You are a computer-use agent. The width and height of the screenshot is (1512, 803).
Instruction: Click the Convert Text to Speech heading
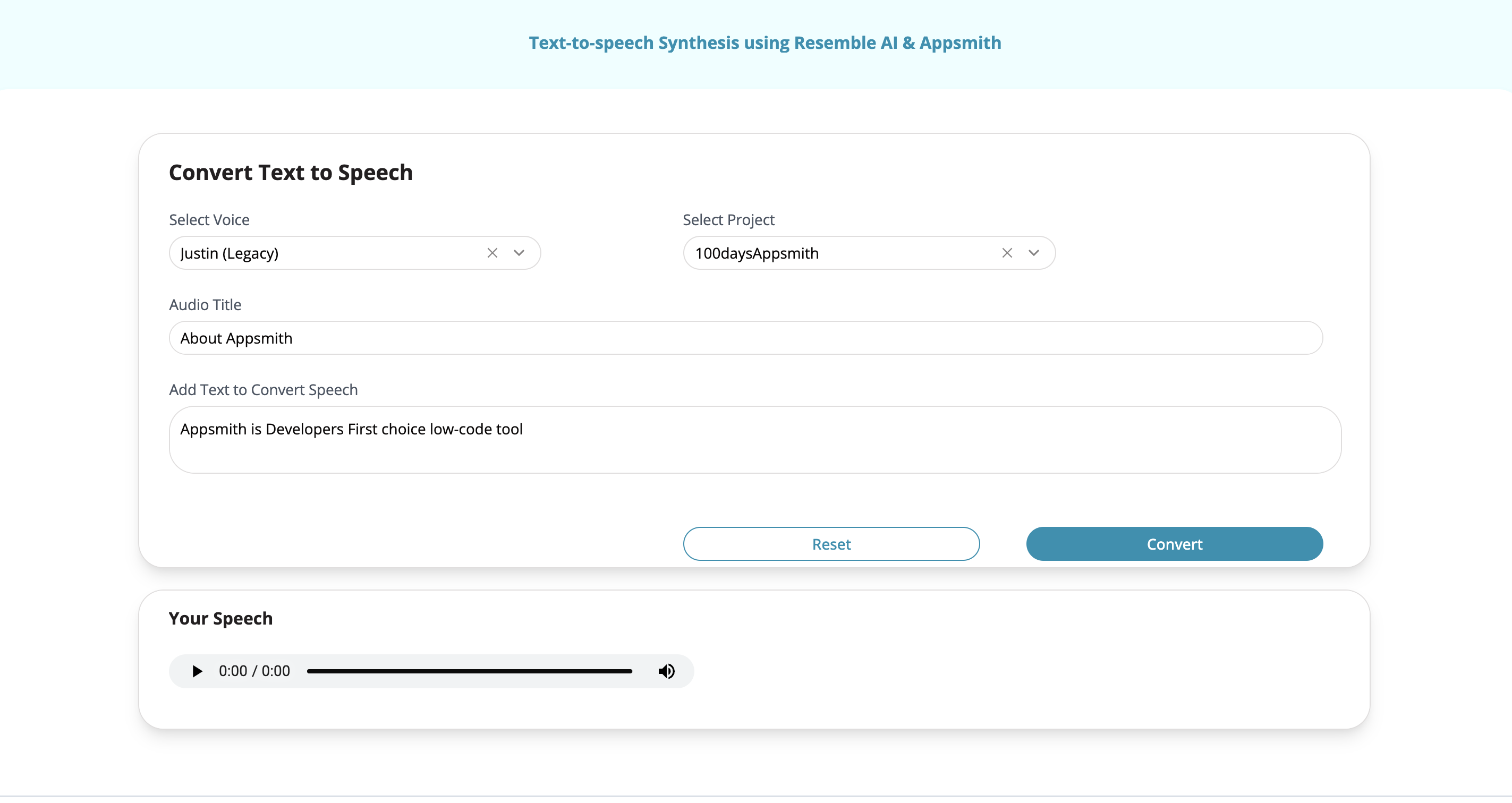[x=291, y=173]
